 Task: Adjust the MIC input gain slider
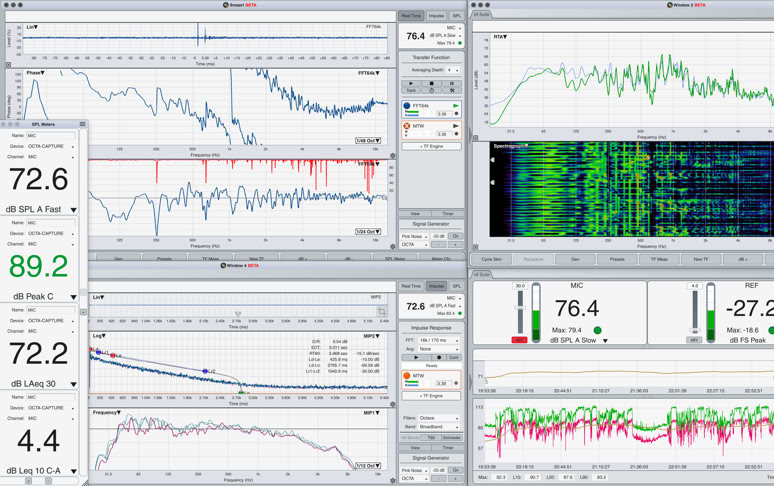tap(519, 309)
